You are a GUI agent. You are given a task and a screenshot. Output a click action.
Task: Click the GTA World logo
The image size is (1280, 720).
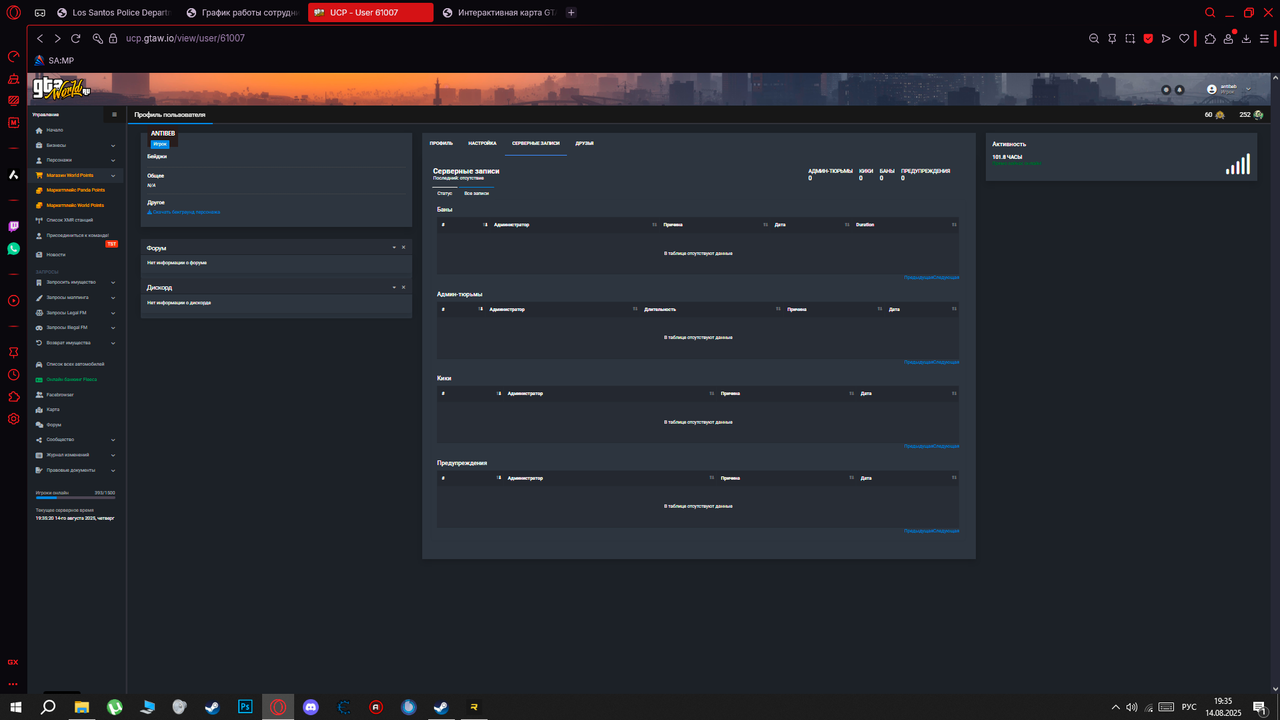pos(62,87)
